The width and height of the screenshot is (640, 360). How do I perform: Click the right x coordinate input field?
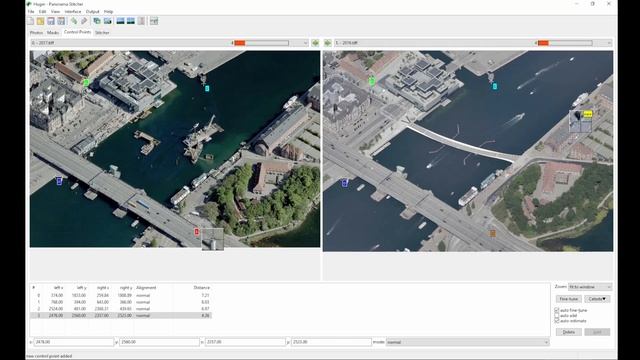(x=245, y=342)
